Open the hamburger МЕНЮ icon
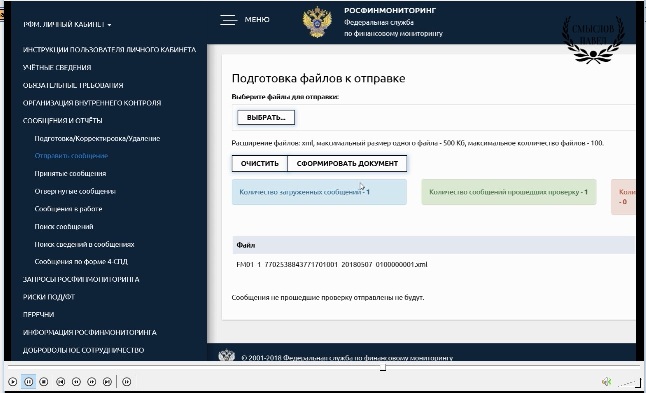 coord(228,20)
